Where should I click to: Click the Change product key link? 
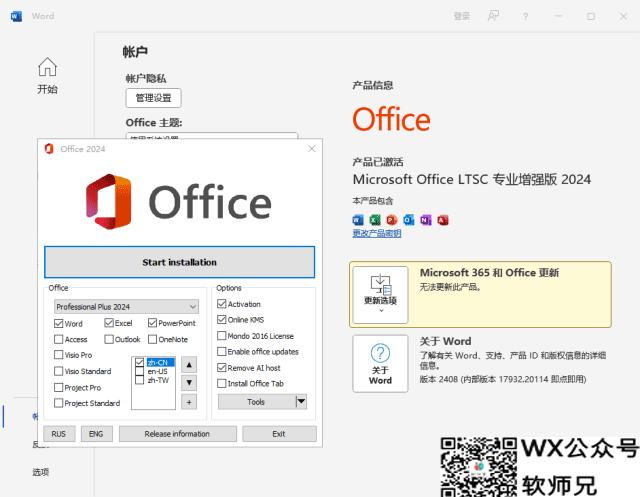tap(377, 233)
